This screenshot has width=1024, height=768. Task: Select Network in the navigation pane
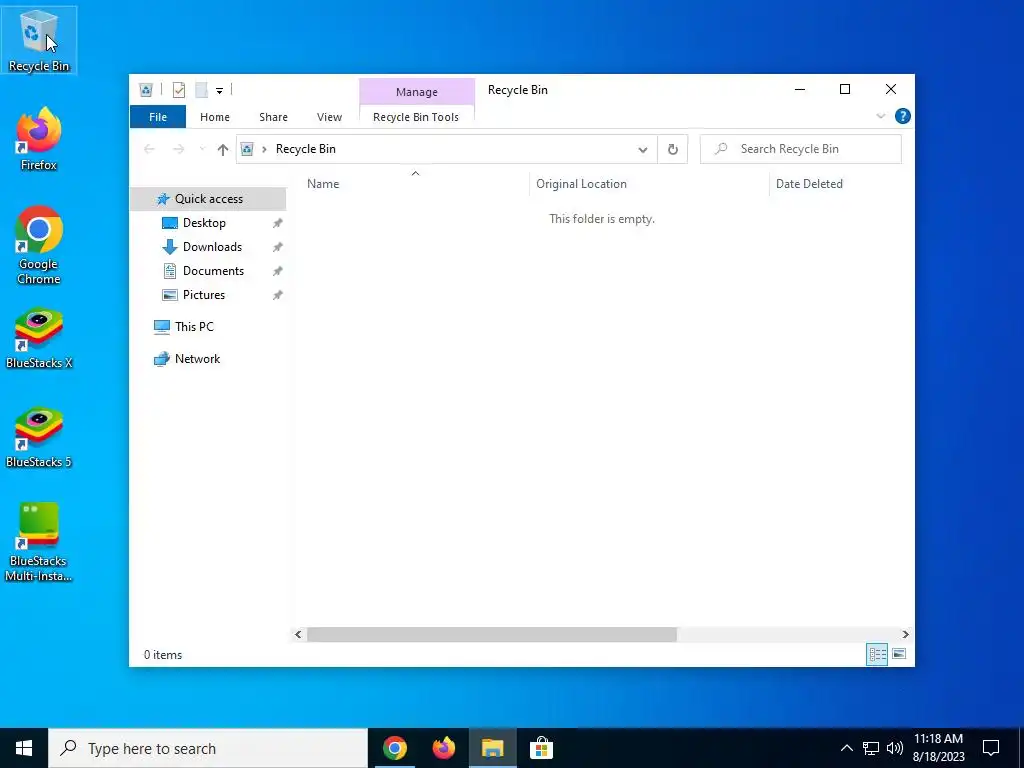(x=197, y=359)
